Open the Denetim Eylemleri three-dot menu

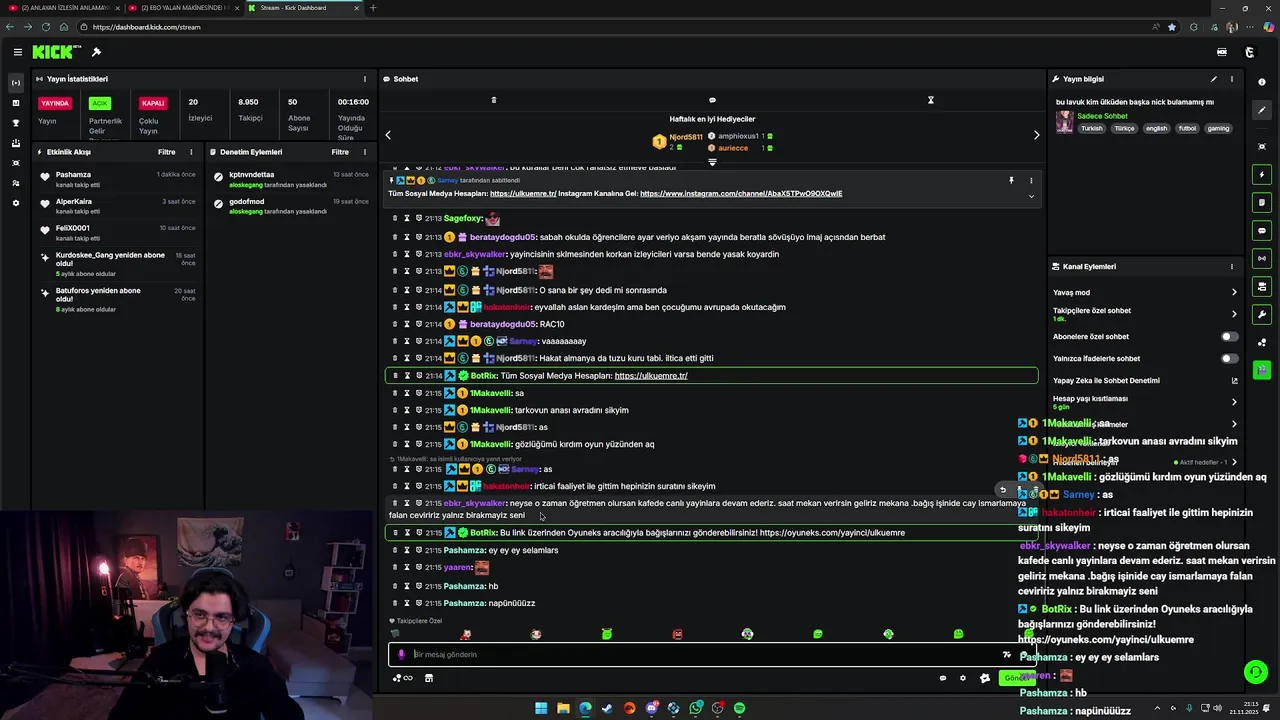[x=364, y=152]
